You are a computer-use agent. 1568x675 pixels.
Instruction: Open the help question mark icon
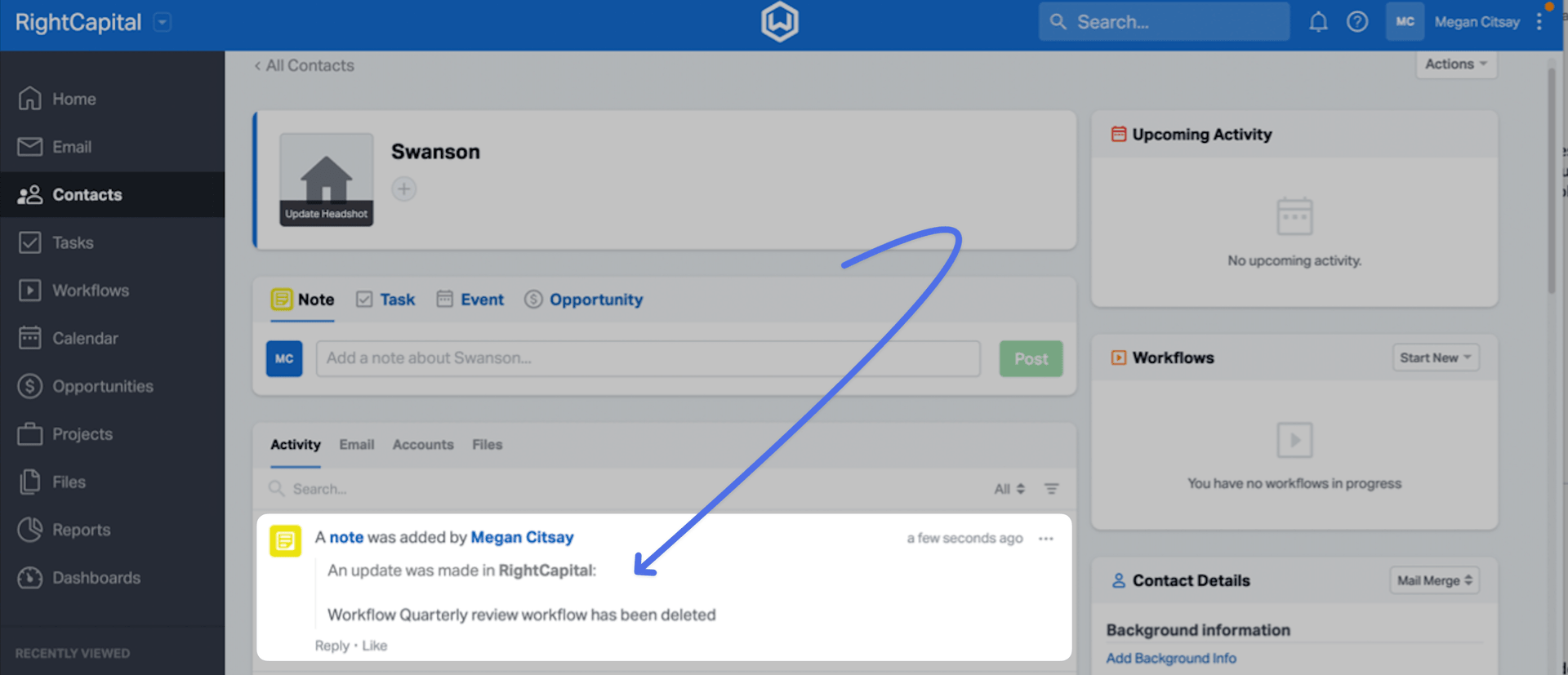[1357, 22]
